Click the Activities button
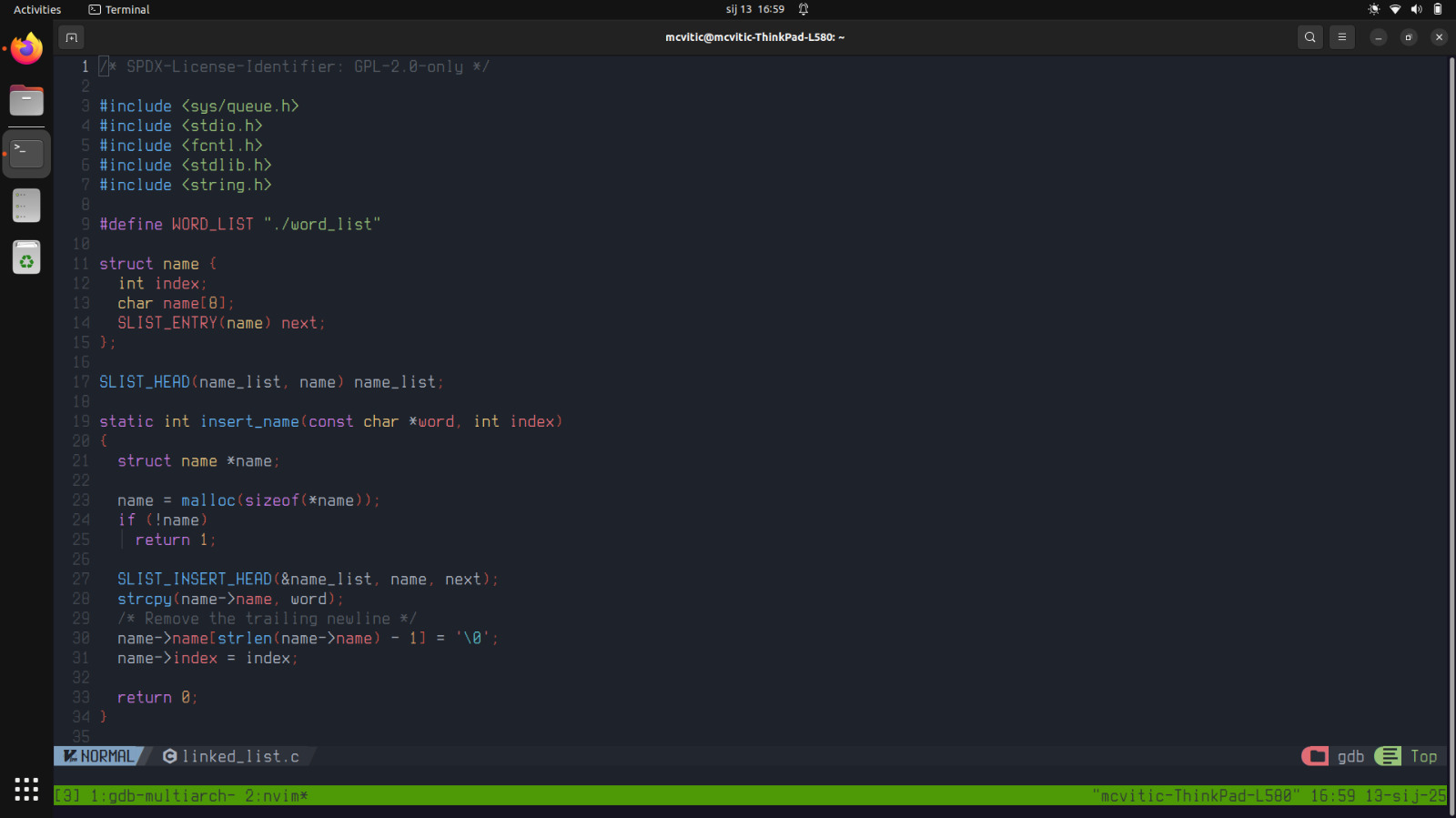Screen dimensions: 1456x818 pos(37,9)
